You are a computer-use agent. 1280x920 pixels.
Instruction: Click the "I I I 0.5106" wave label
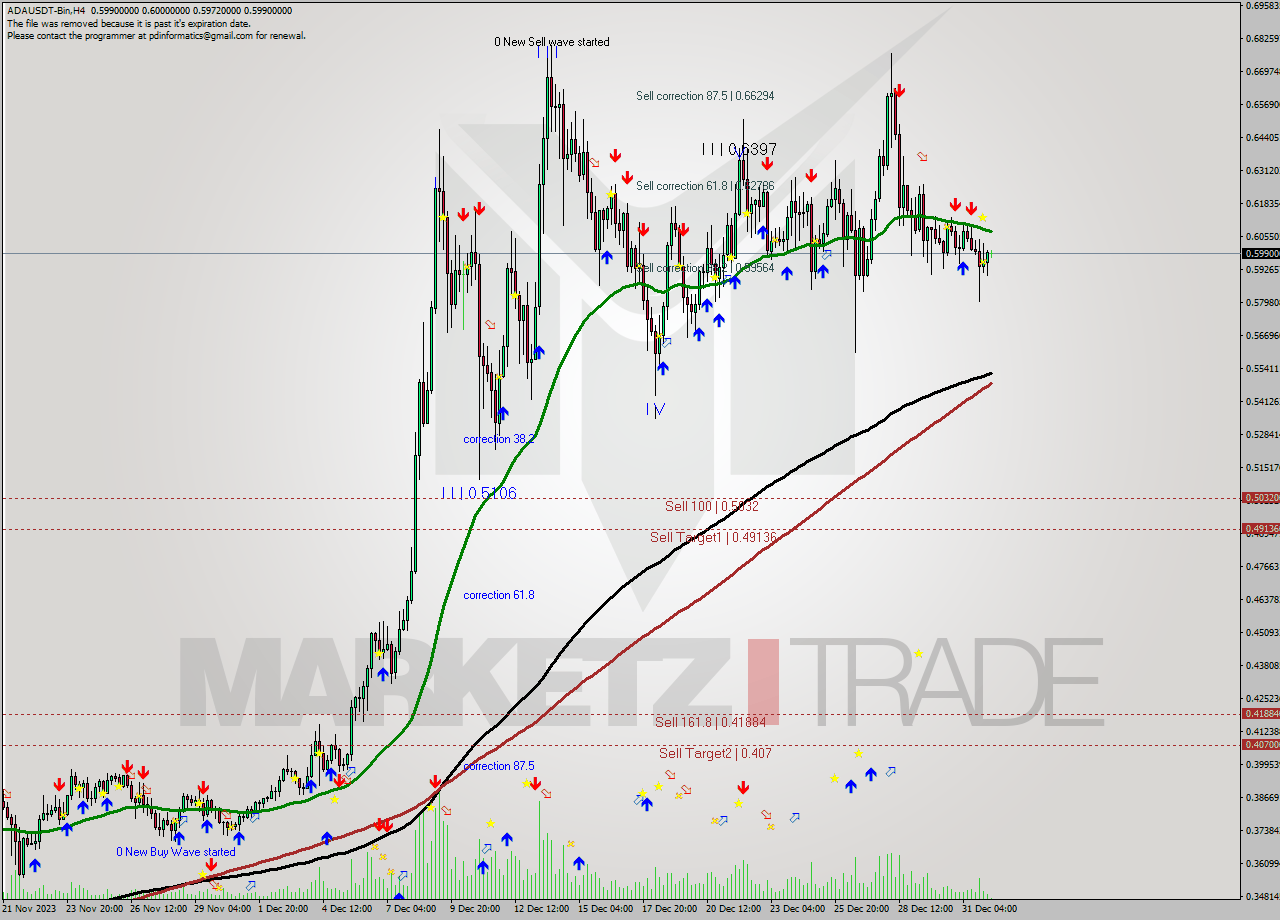479,493
